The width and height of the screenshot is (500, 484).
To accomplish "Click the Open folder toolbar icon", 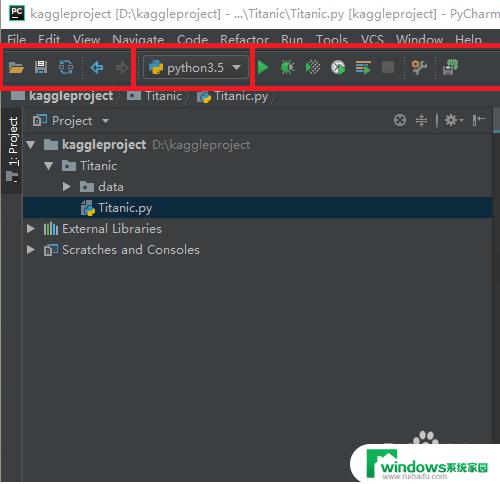I will 16,68.
